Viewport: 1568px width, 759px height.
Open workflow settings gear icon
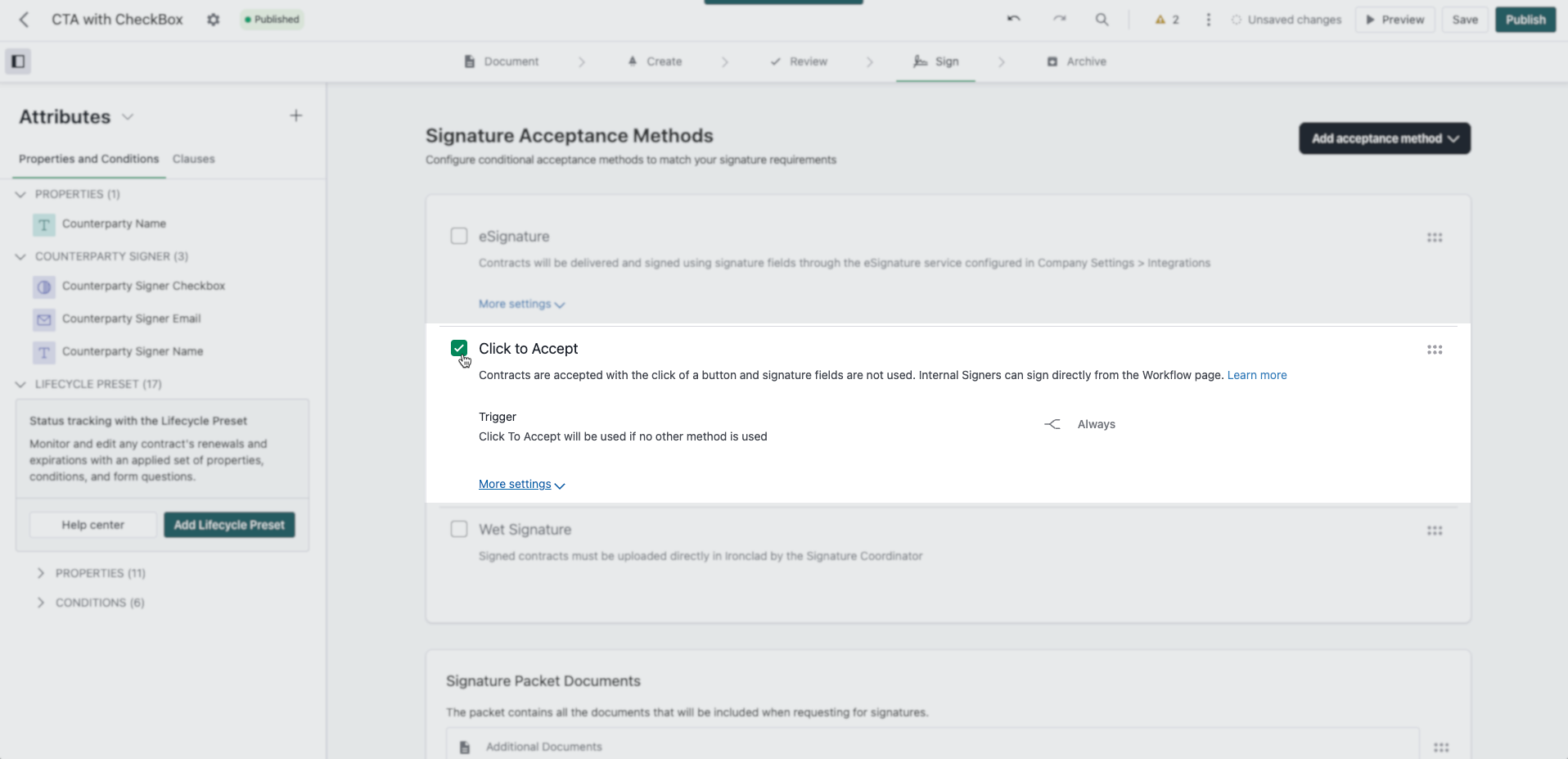click(x=213, y=20)
